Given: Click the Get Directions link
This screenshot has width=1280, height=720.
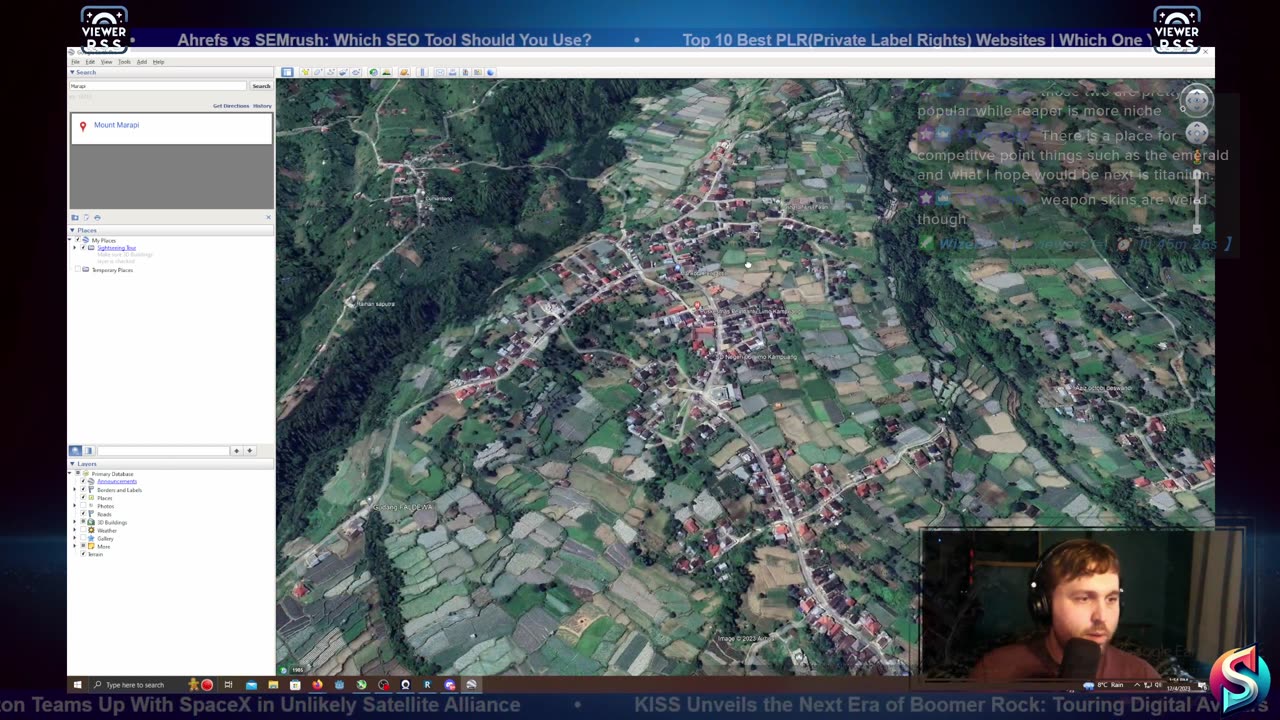Looking at the screenshot, I should coord(231,106).
